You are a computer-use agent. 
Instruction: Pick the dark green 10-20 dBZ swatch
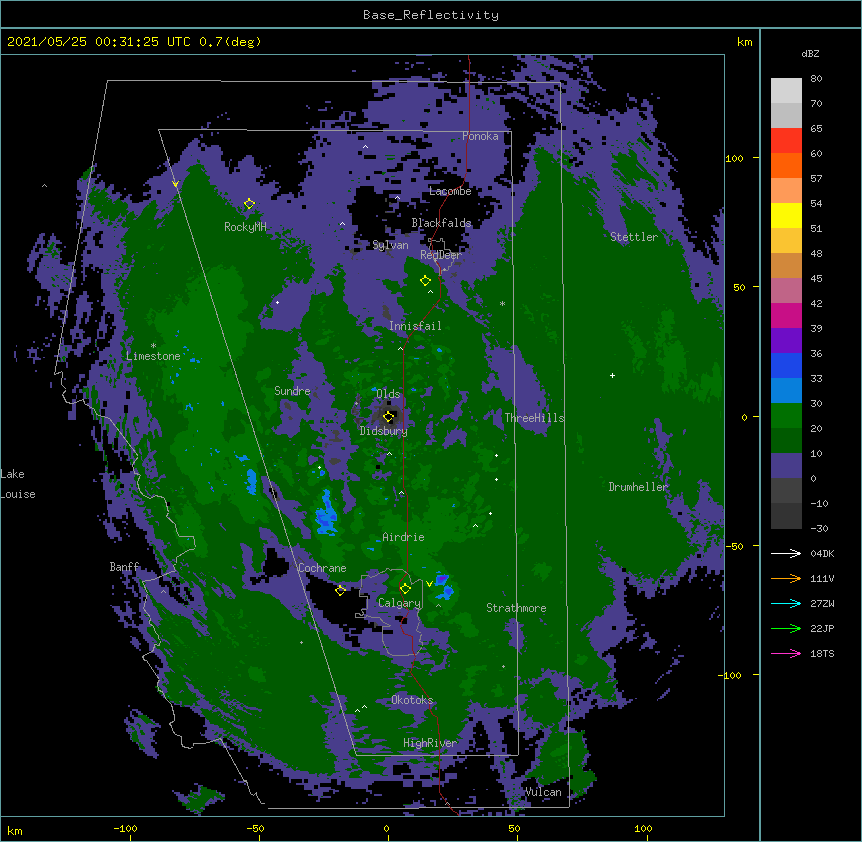[786, 441]
